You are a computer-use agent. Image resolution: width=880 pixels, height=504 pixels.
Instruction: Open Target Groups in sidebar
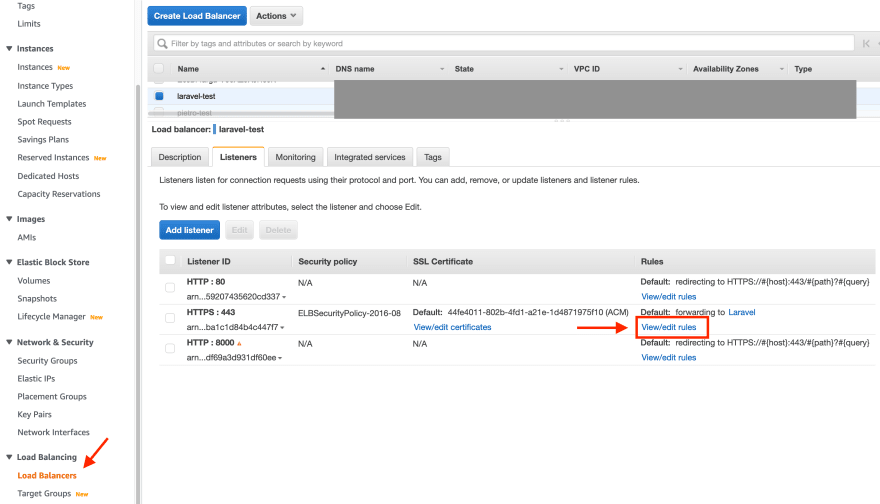[x=44, y=493]
